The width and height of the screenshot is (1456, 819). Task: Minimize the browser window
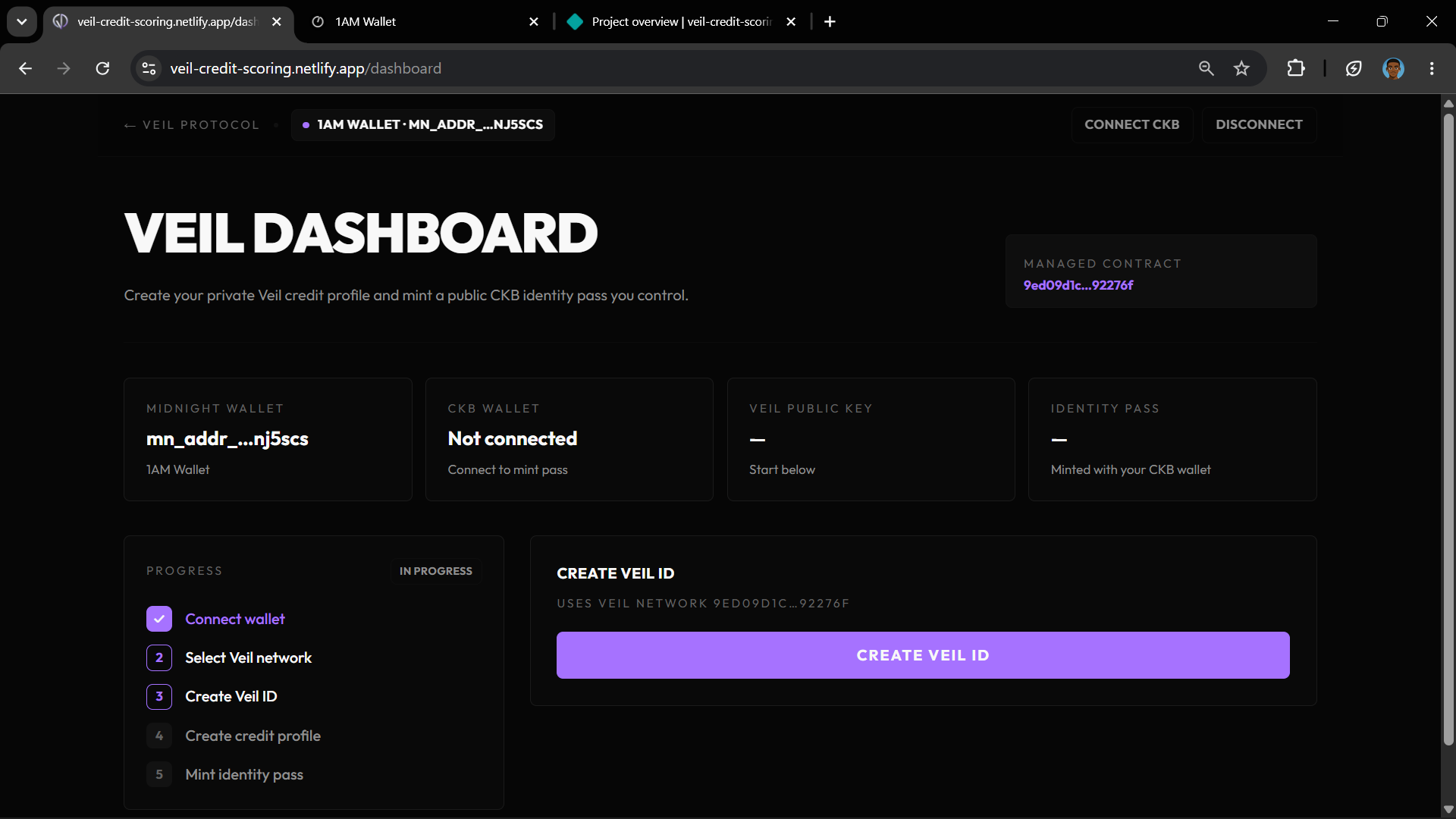pos(1332,21)
